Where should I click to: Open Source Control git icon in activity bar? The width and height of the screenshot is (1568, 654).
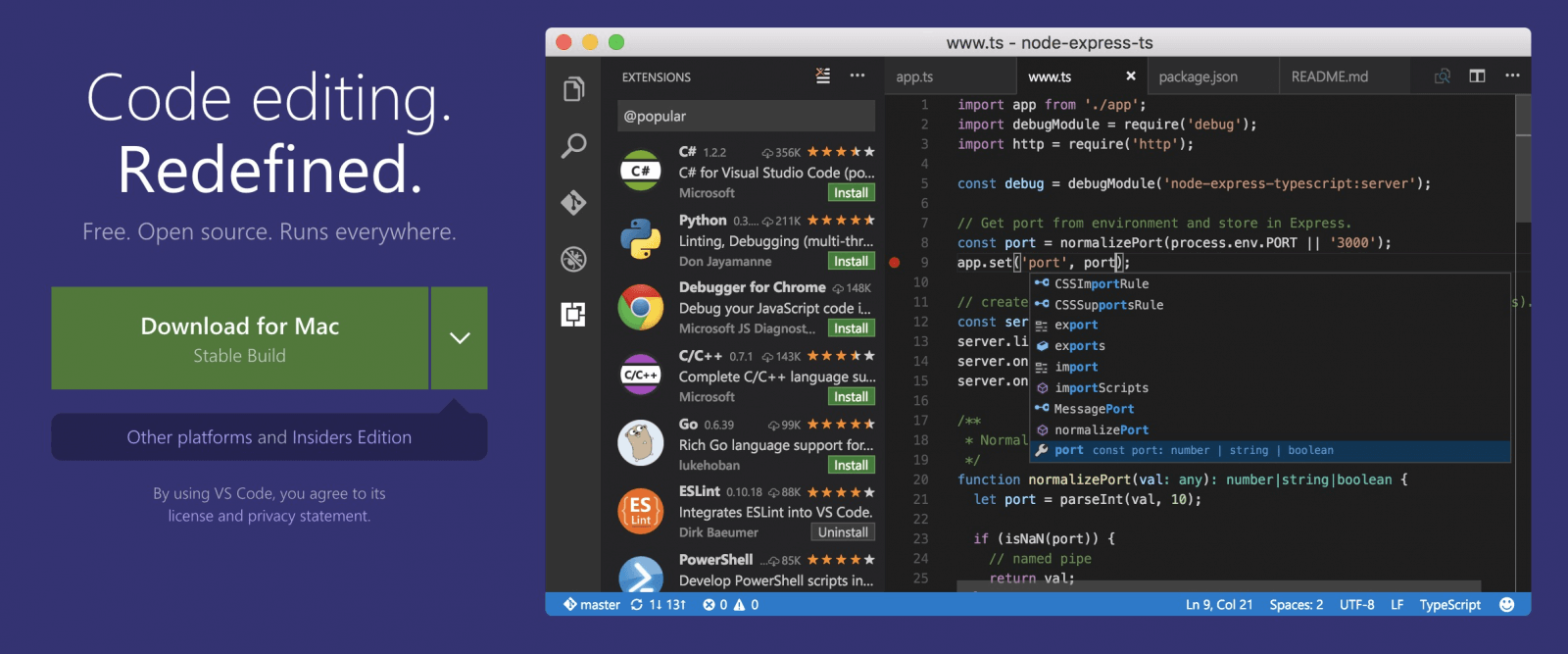click(x=574, y=202)
